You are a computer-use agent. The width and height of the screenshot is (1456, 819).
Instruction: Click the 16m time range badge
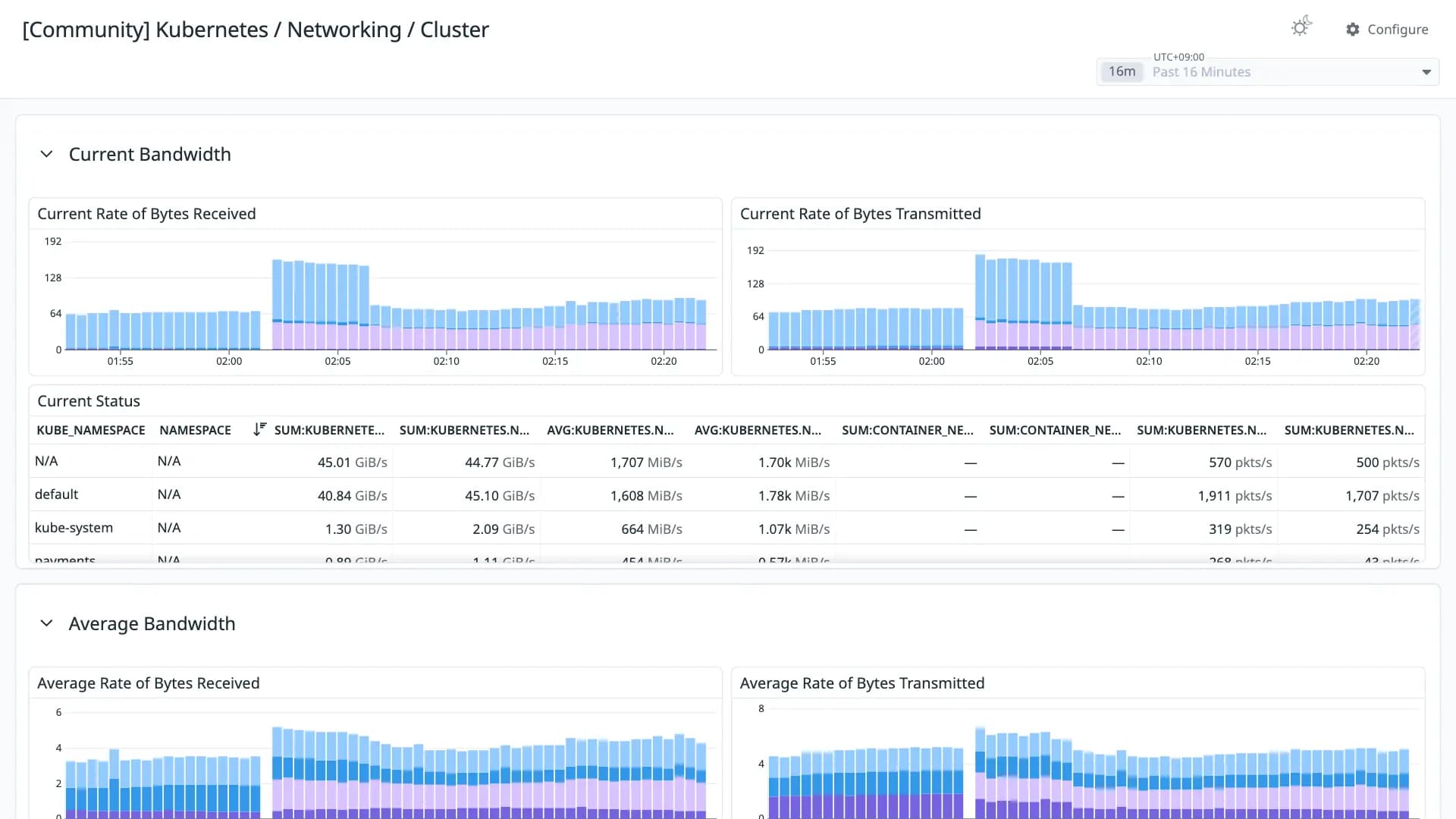click(x=1122, y=71)
